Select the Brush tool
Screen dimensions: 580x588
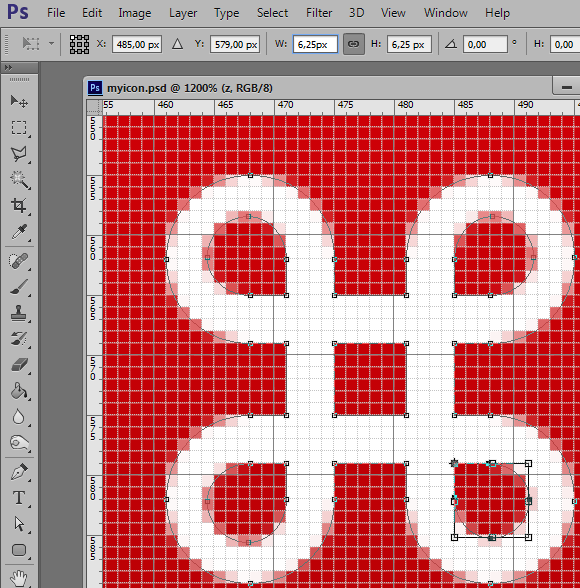[x=19, y=287]
